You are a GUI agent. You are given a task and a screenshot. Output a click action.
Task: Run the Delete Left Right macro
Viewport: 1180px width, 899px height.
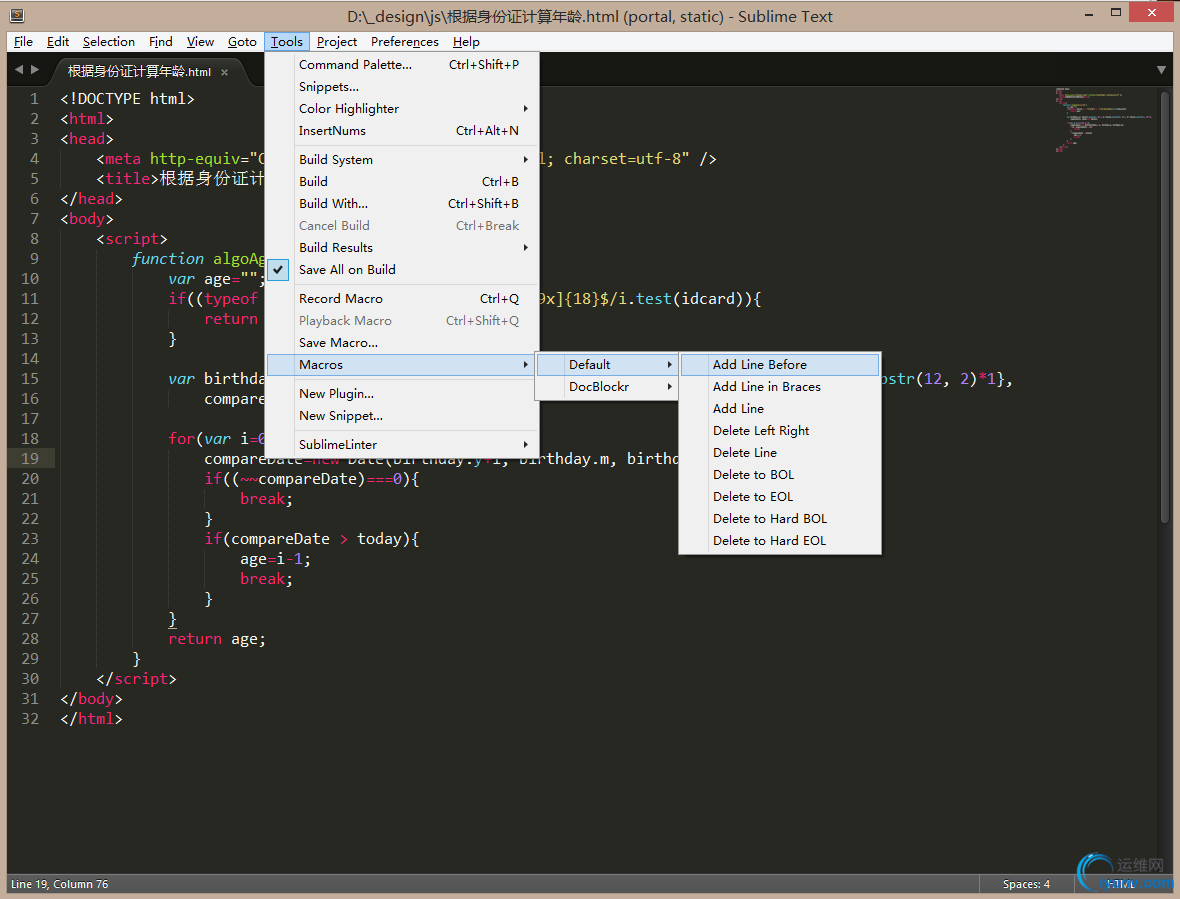point(780,430)
